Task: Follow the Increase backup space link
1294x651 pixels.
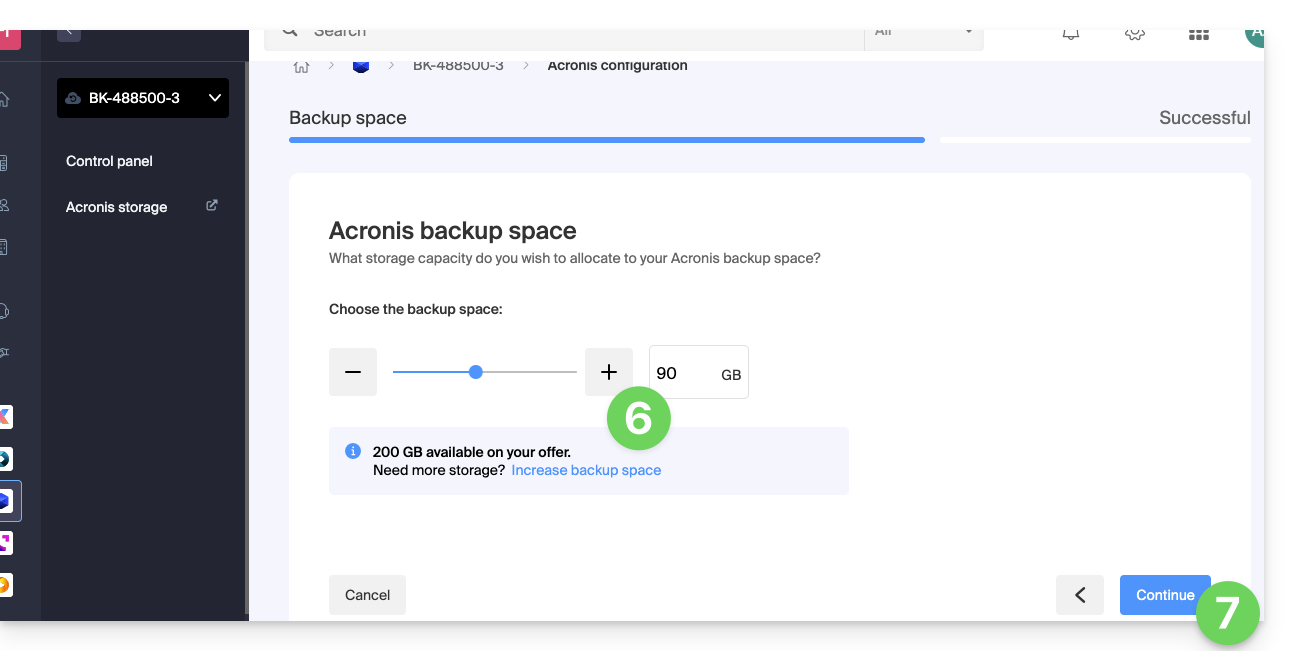Action: (586, 470)
